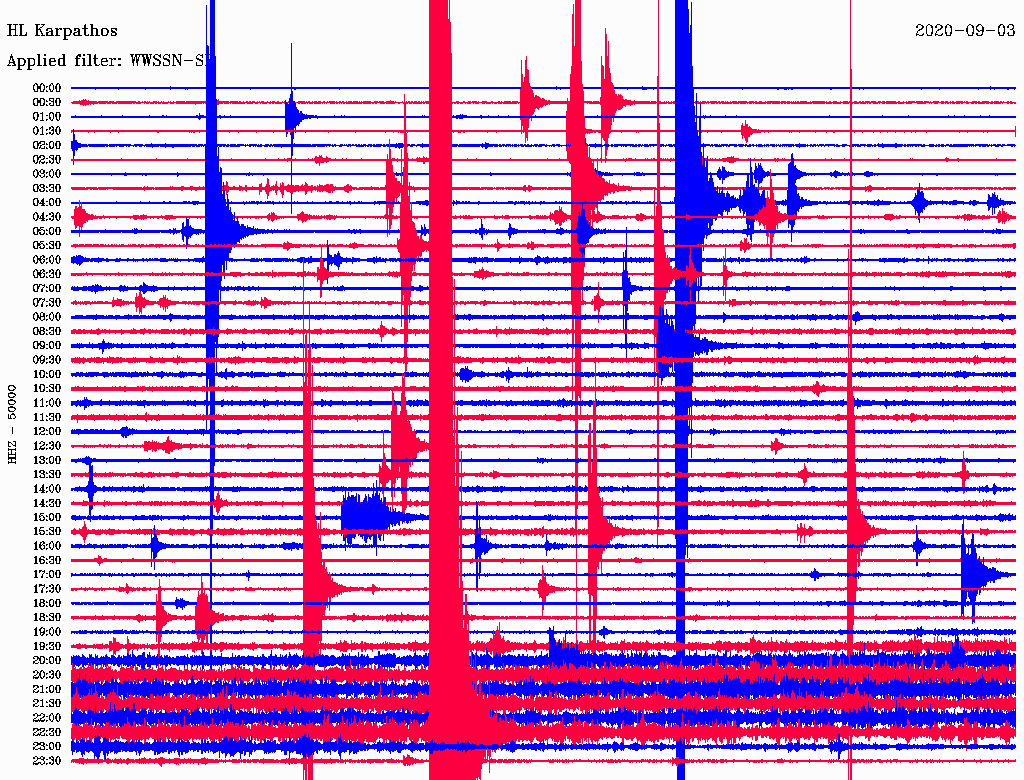Screen dimensions: 1024x780
Task: Select the 15:00 time label
Action: click(47, 518)
